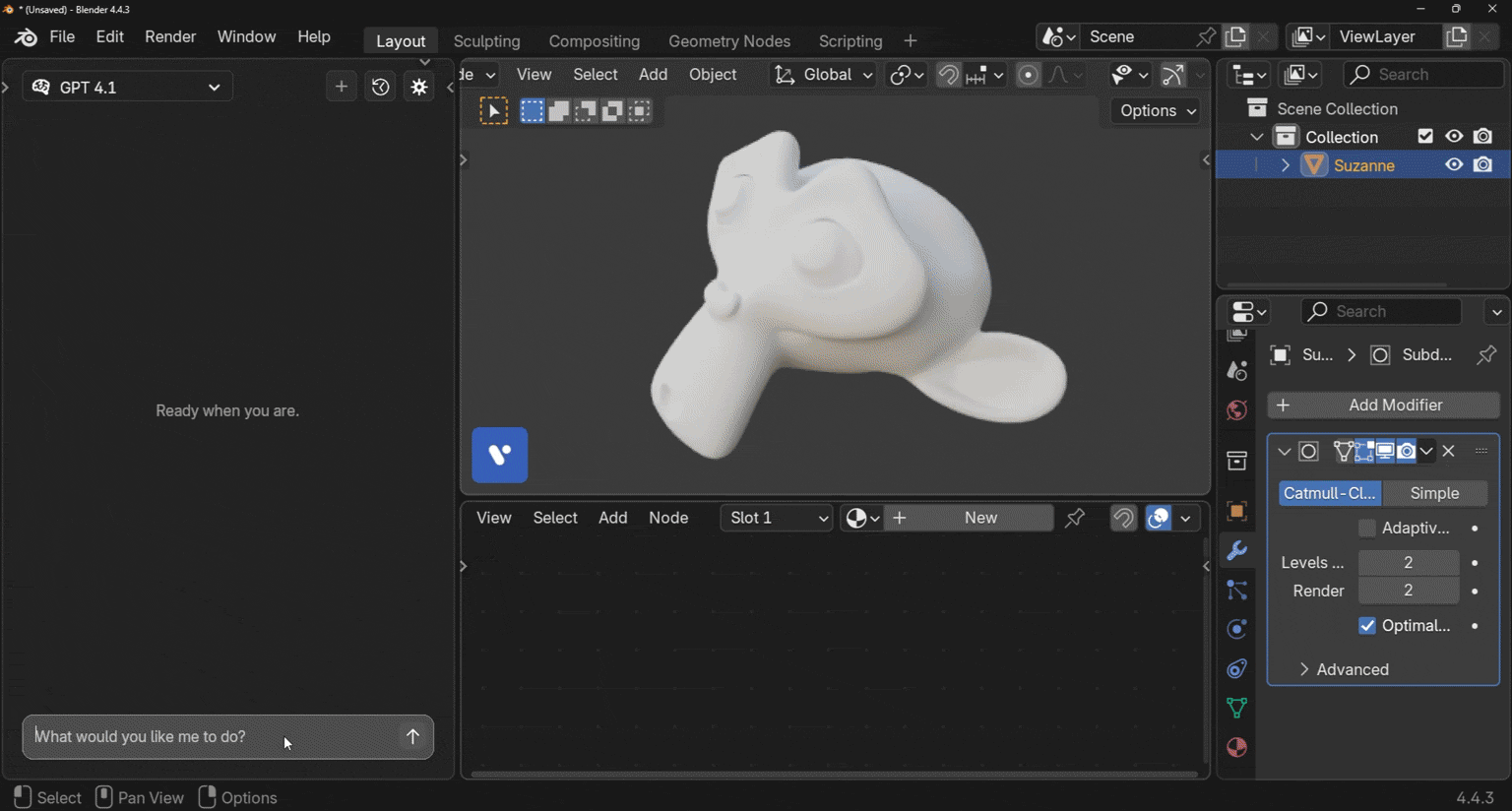Hide the Collection in the viewport via eye icon
The height and width of the screenshot is (811, 1512).
tap(1454, 137)
